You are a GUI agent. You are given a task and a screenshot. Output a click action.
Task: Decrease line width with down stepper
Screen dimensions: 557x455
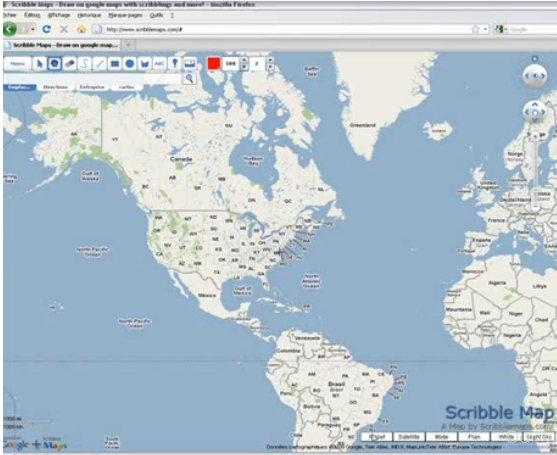point(270,67)
